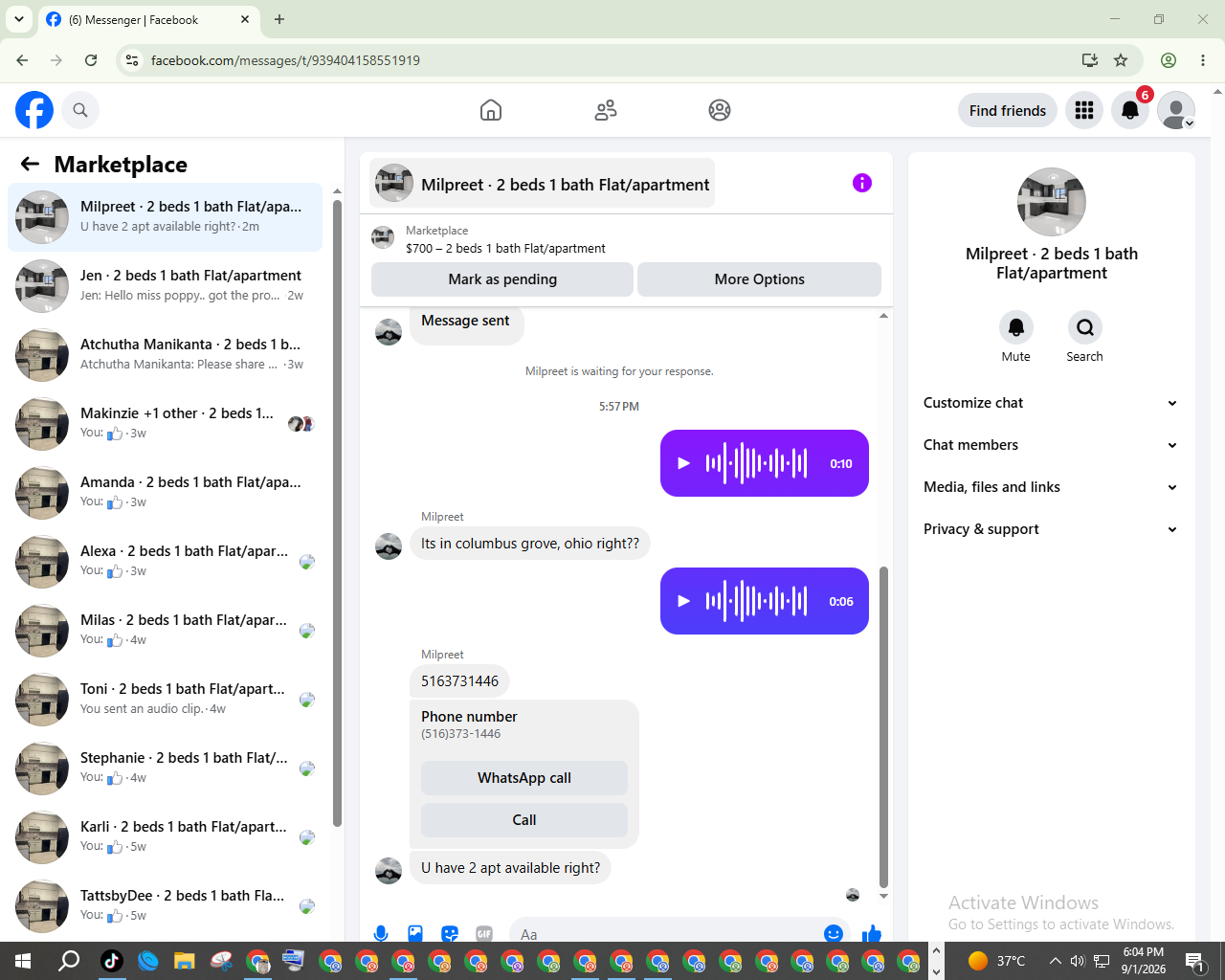Open the notifications bell with badge

pyautogui.click(x=1130, y=110)
